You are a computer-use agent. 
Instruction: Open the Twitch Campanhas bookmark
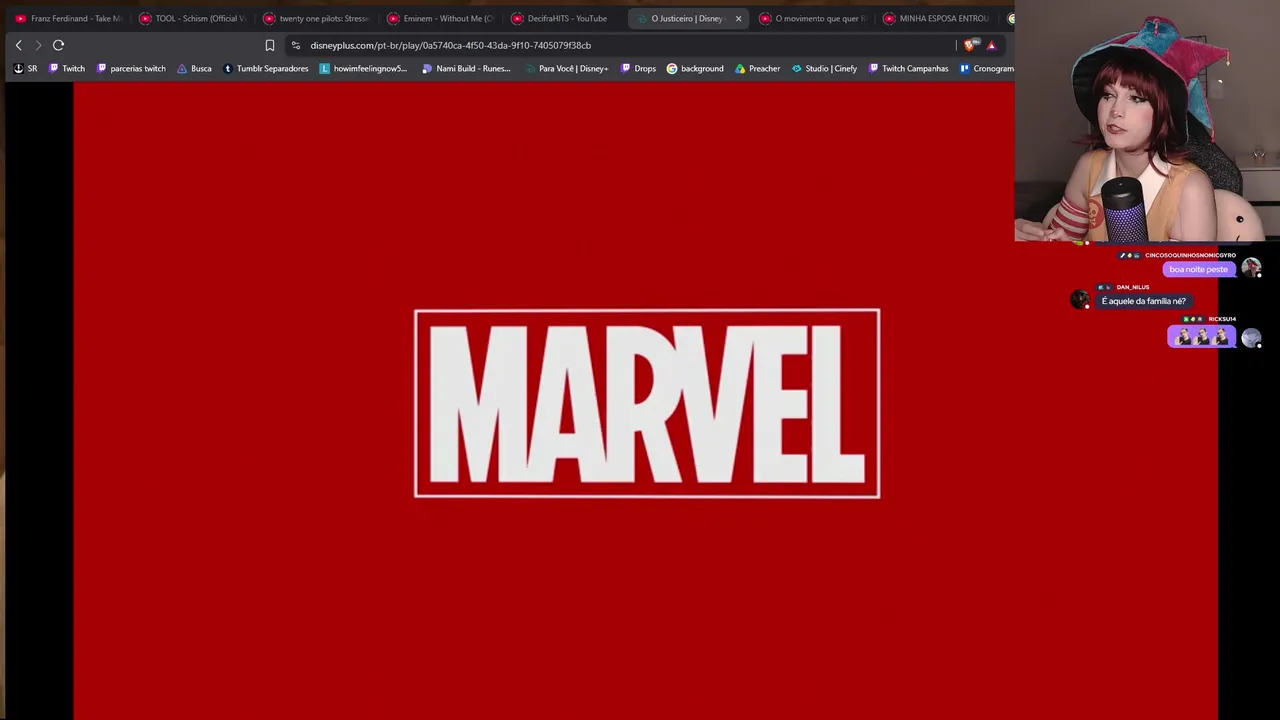(908, 69)
